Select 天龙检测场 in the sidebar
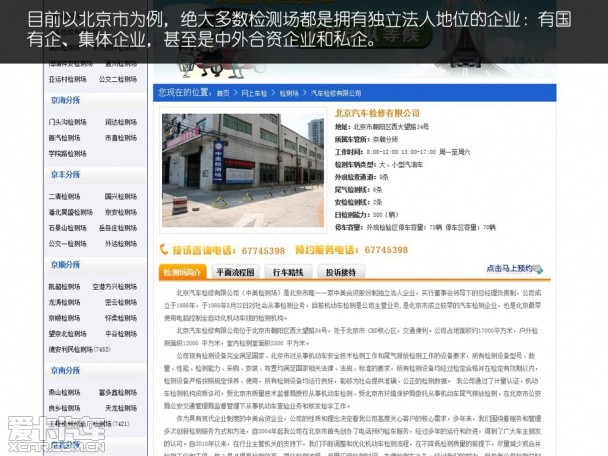The image size is (608, 456). (121, 408)
